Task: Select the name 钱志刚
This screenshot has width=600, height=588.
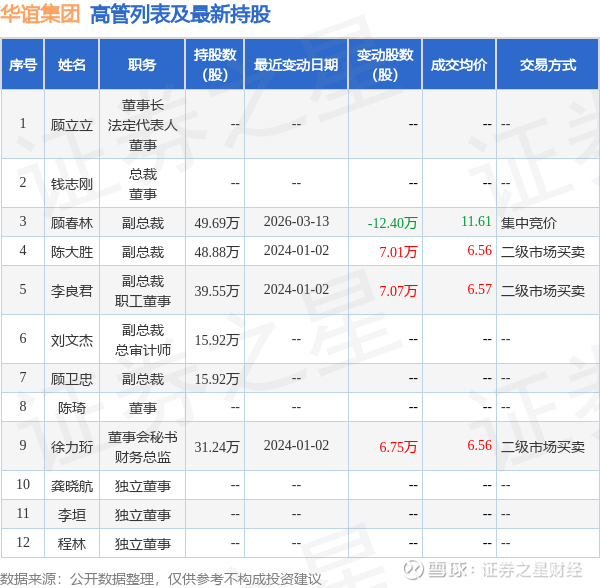Action: (x=72, y=184)
